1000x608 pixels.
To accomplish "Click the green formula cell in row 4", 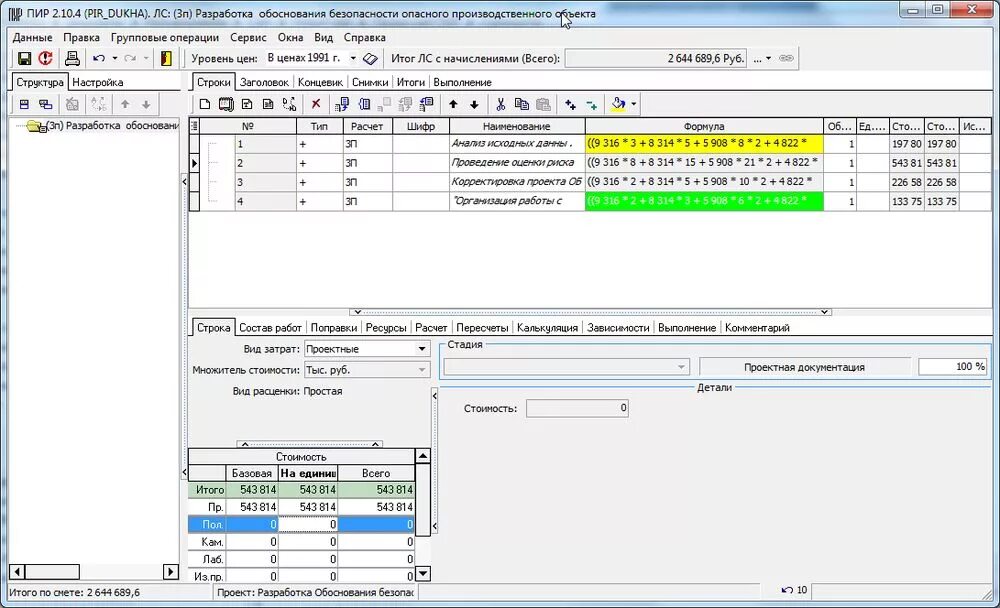I will click(x=704, y=201).
